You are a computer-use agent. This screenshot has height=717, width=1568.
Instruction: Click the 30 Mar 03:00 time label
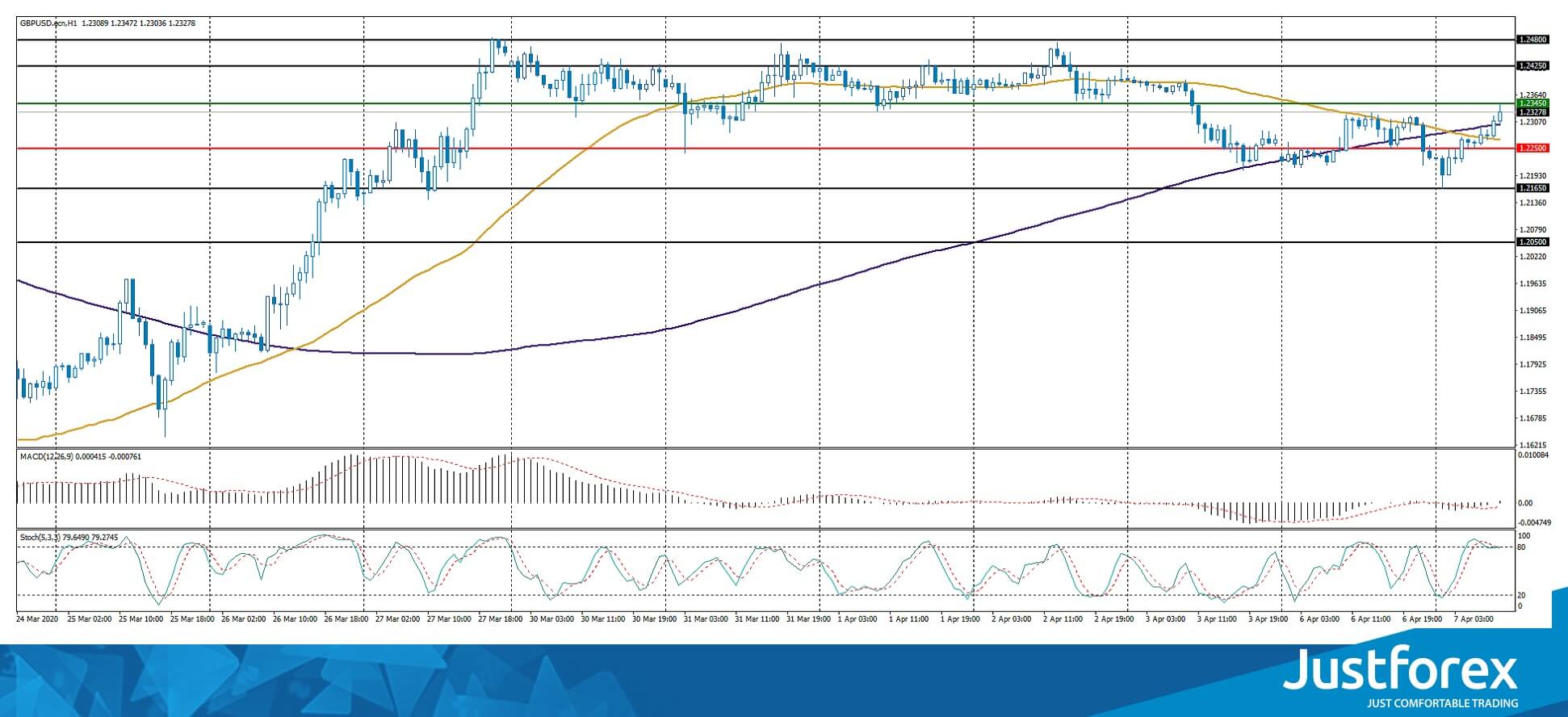(x=553, y=620)
